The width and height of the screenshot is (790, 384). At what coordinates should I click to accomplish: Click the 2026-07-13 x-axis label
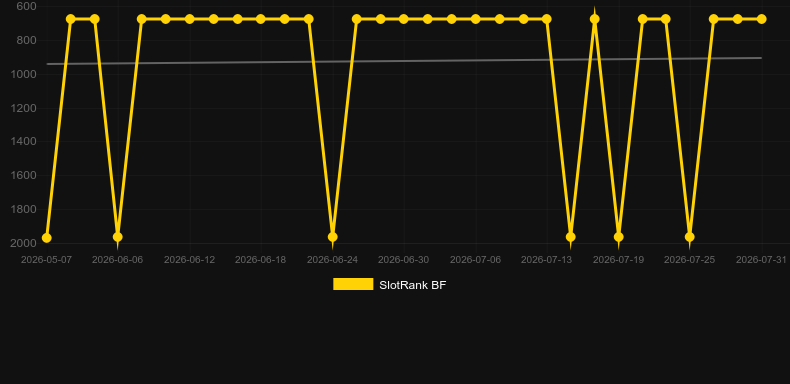coord(547,260)
